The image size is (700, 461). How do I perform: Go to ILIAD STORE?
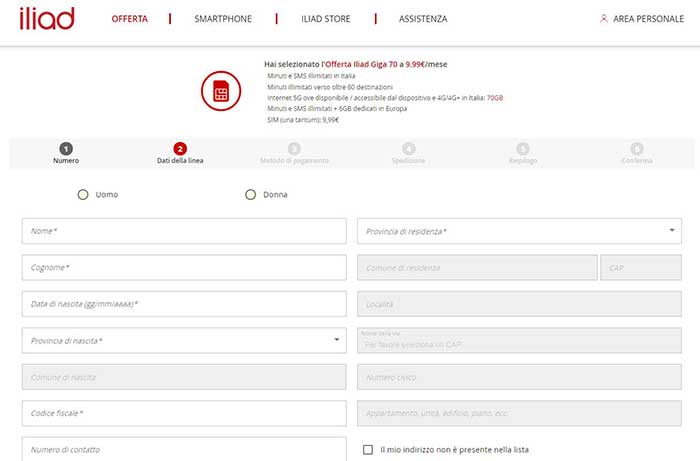(x=326, y=19)
